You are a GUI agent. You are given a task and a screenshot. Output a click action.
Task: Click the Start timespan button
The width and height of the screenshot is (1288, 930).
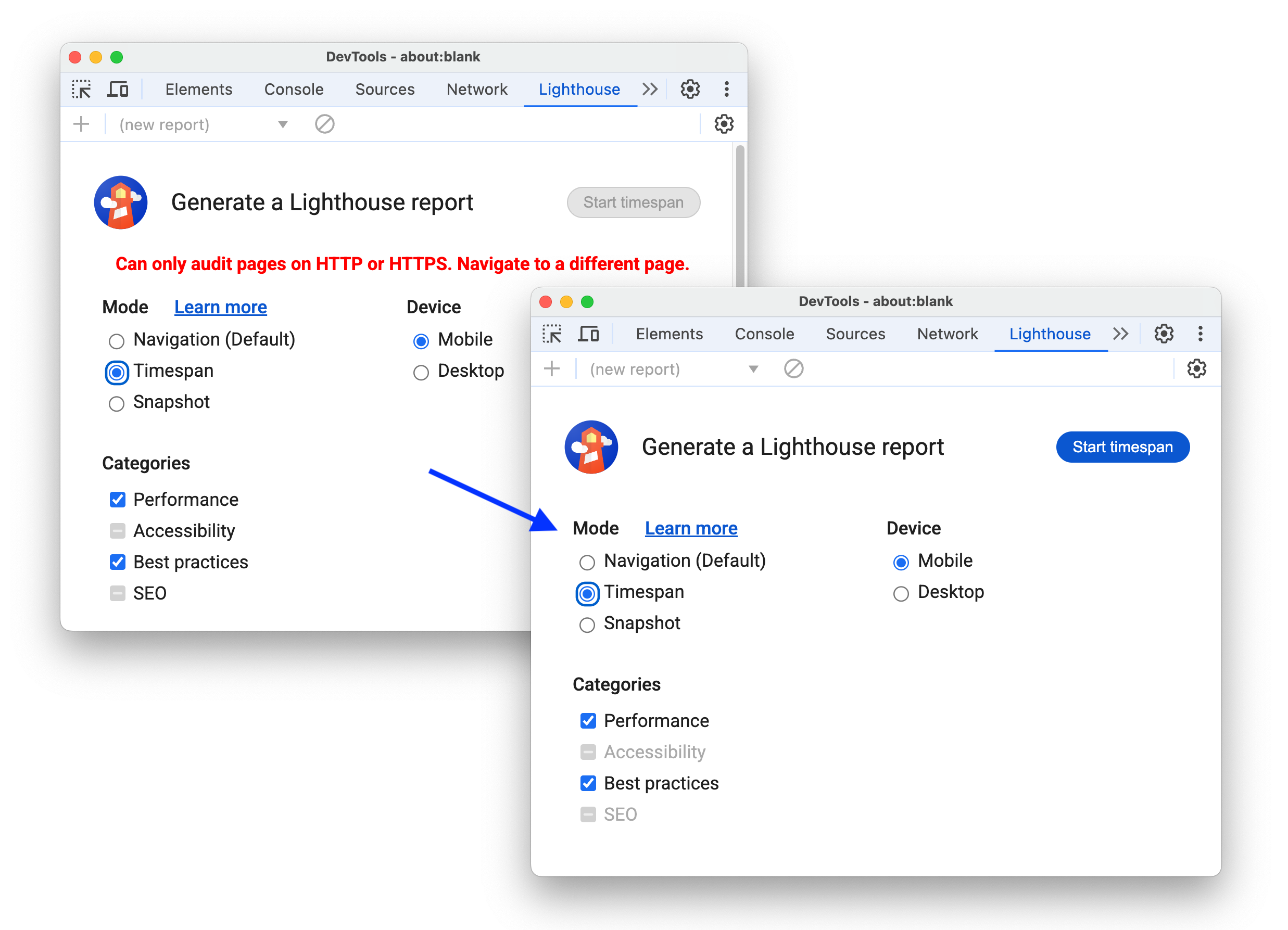[x=1123, y=447]
